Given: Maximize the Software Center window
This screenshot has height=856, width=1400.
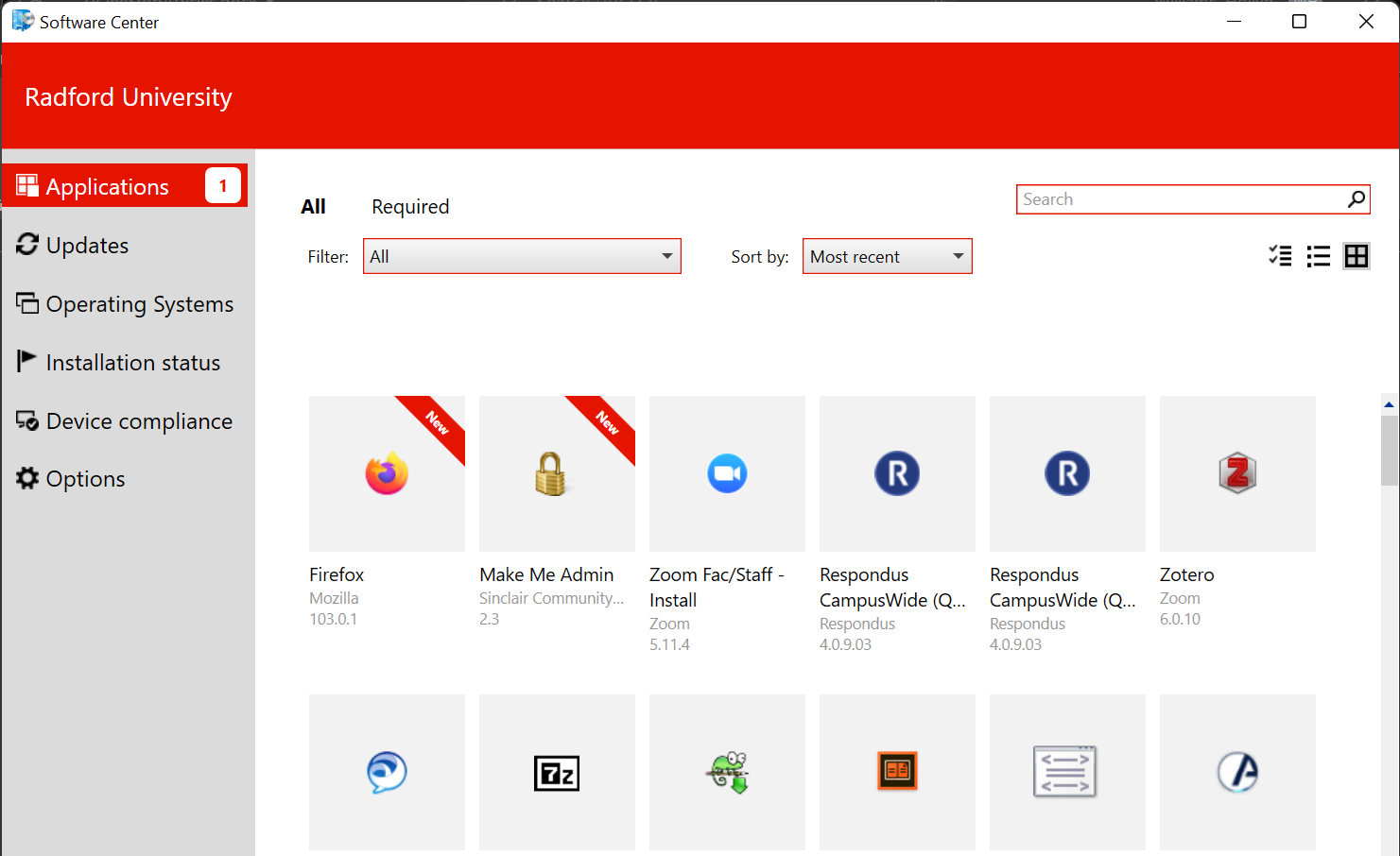Looking at the screenshot, I should pyautogui.click(x=1299, y=21).
